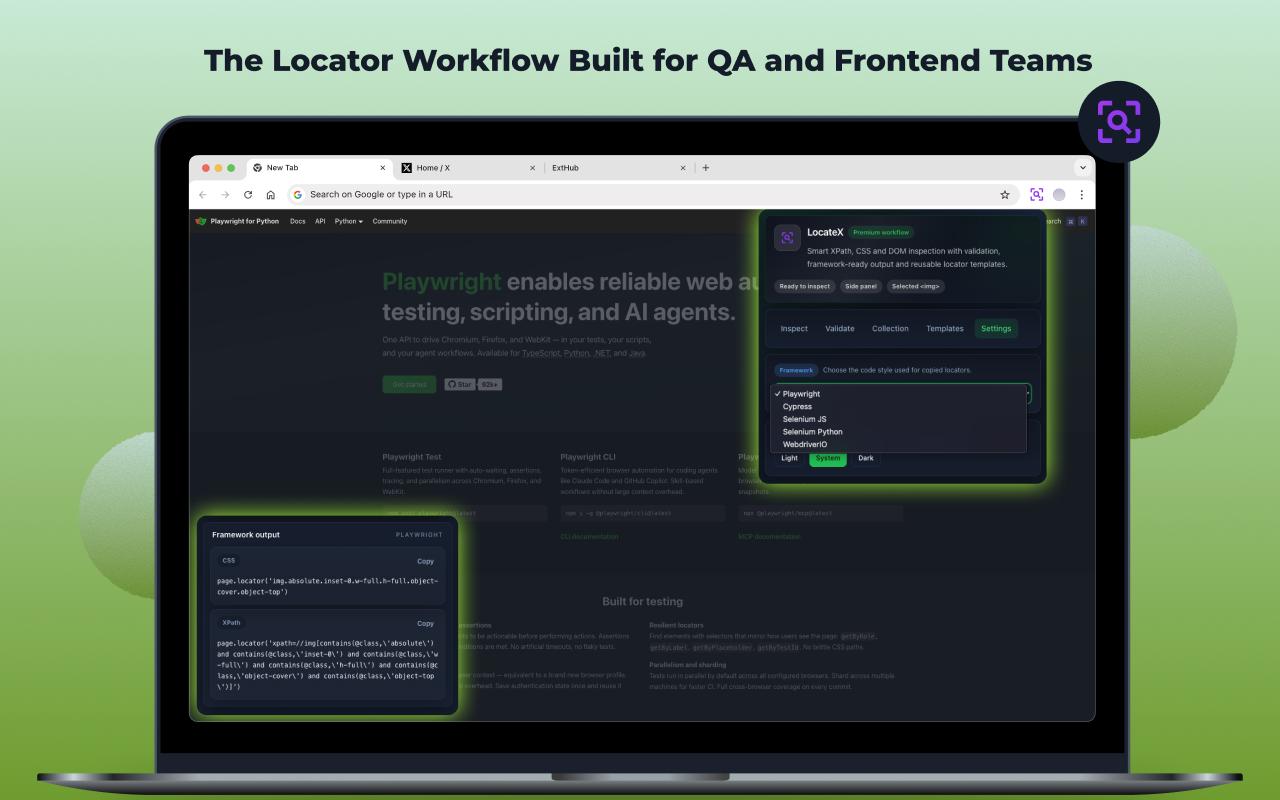
Task: Click the 'Framework output' heading
Action: pos(246,535)
